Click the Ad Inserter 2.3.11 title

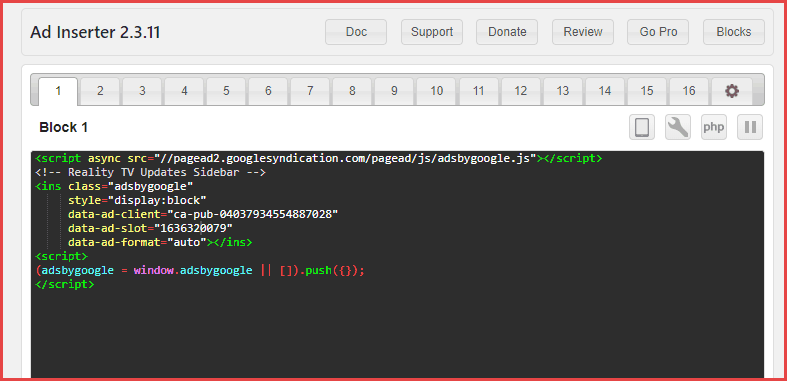(x=95, y=32)
